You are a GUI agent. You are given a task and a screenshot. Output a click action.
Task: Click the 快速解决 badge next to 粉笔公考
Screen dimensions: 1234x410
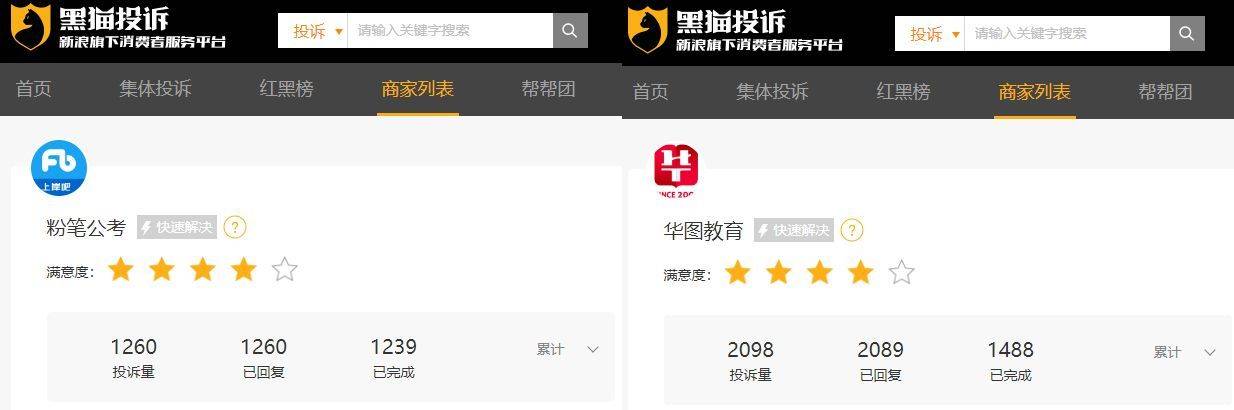(177, 227)
